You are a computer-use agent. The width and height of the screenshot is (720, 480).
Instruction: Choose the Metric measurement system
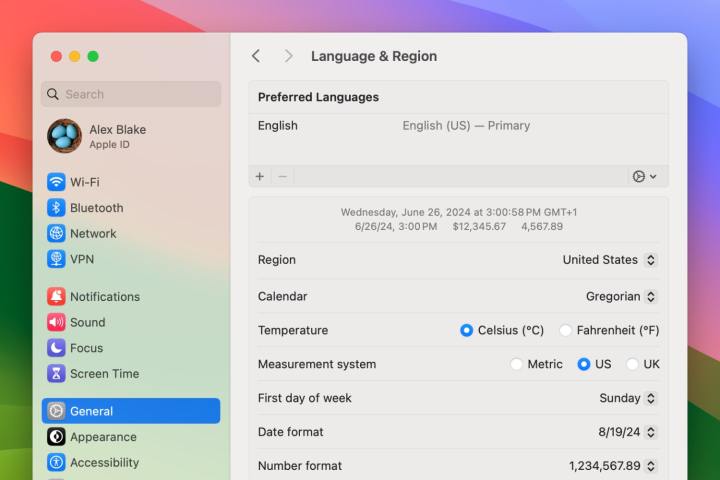[x=516, y=364]
